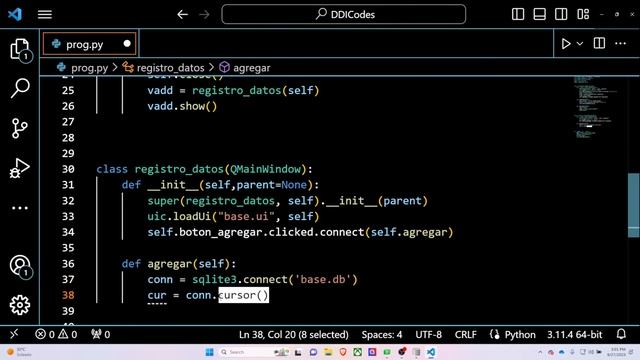Open the hamburger application menu
Screen dimensions: 640x360
coord(45,15)
